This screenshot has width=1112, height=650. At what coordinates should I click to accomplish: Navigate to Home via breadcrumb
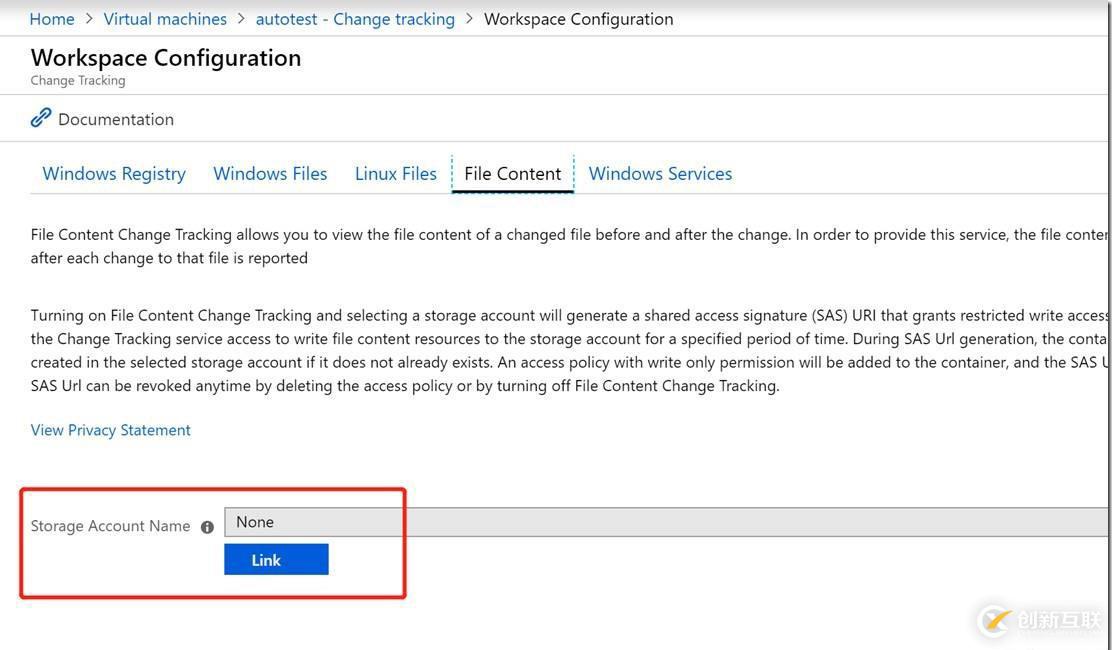[51, 18]
